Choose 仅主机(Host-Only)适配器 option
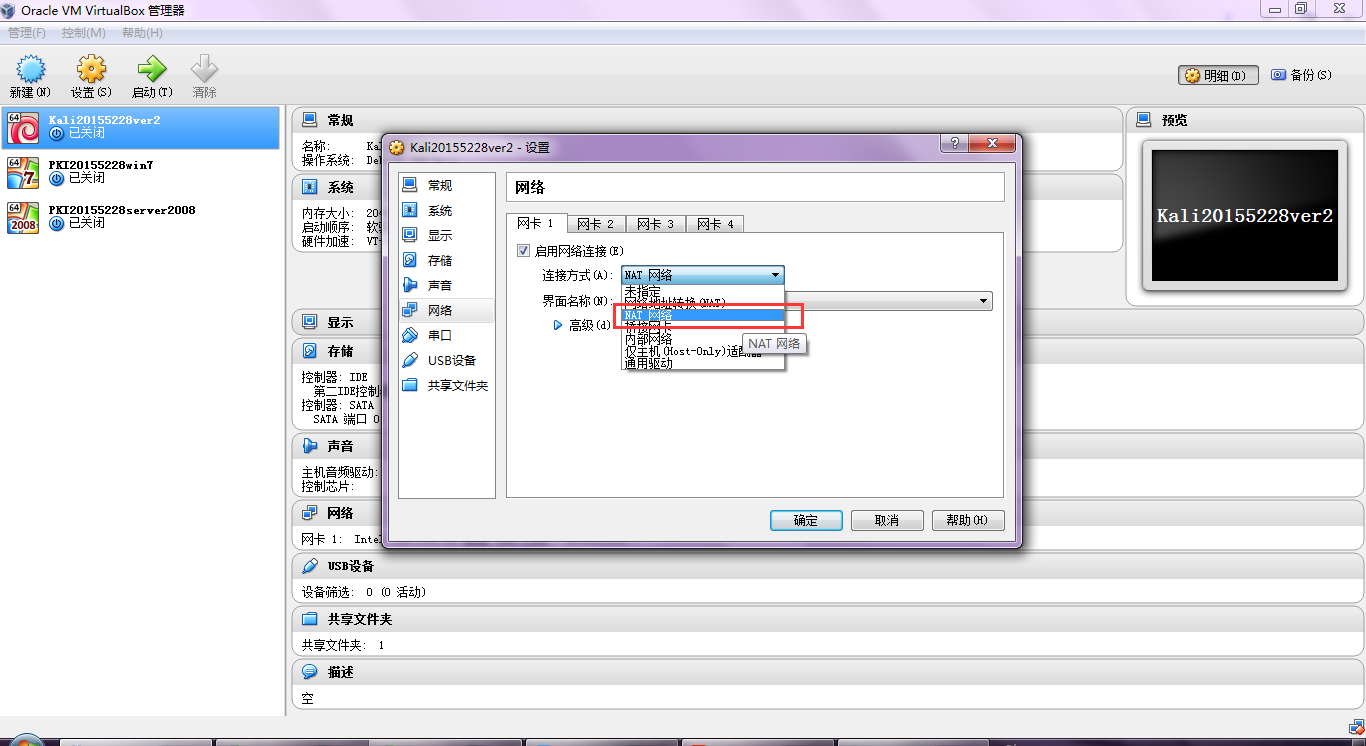Viewport: 1366px width, 746px height. pyautogui.click(x=702, y=351)
